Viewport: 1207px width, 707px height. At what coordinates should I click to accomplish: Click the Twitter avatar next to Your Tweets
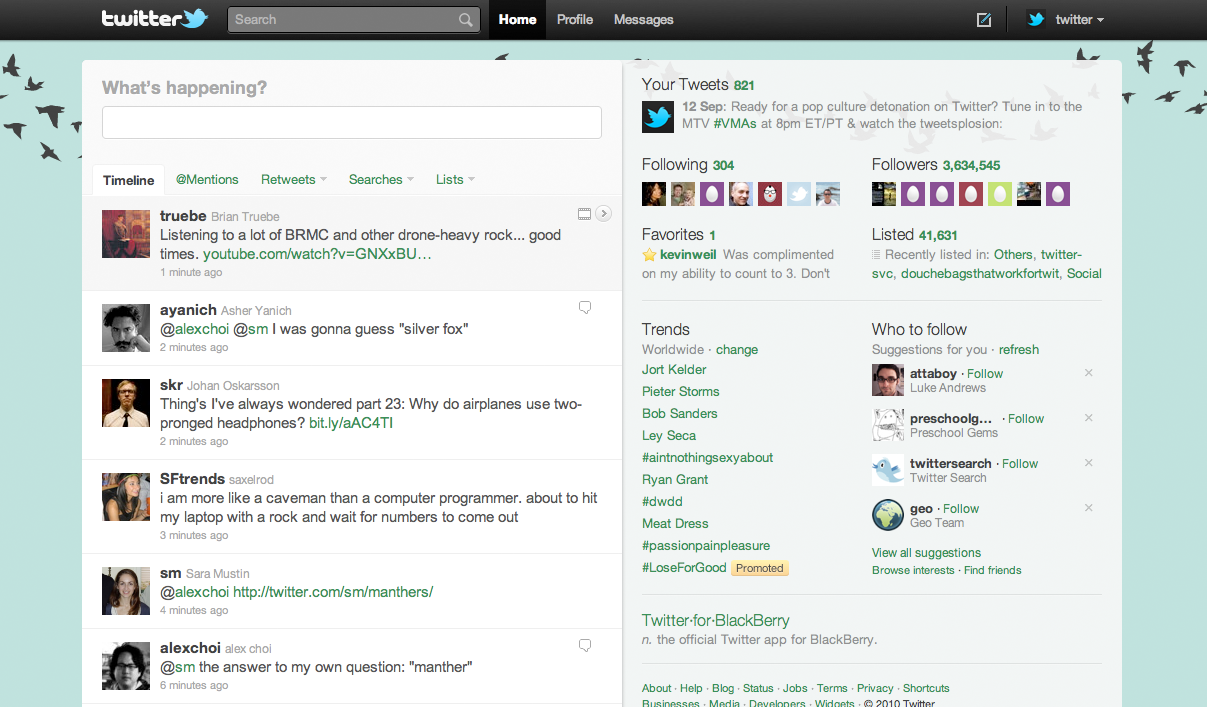point(657,117)
